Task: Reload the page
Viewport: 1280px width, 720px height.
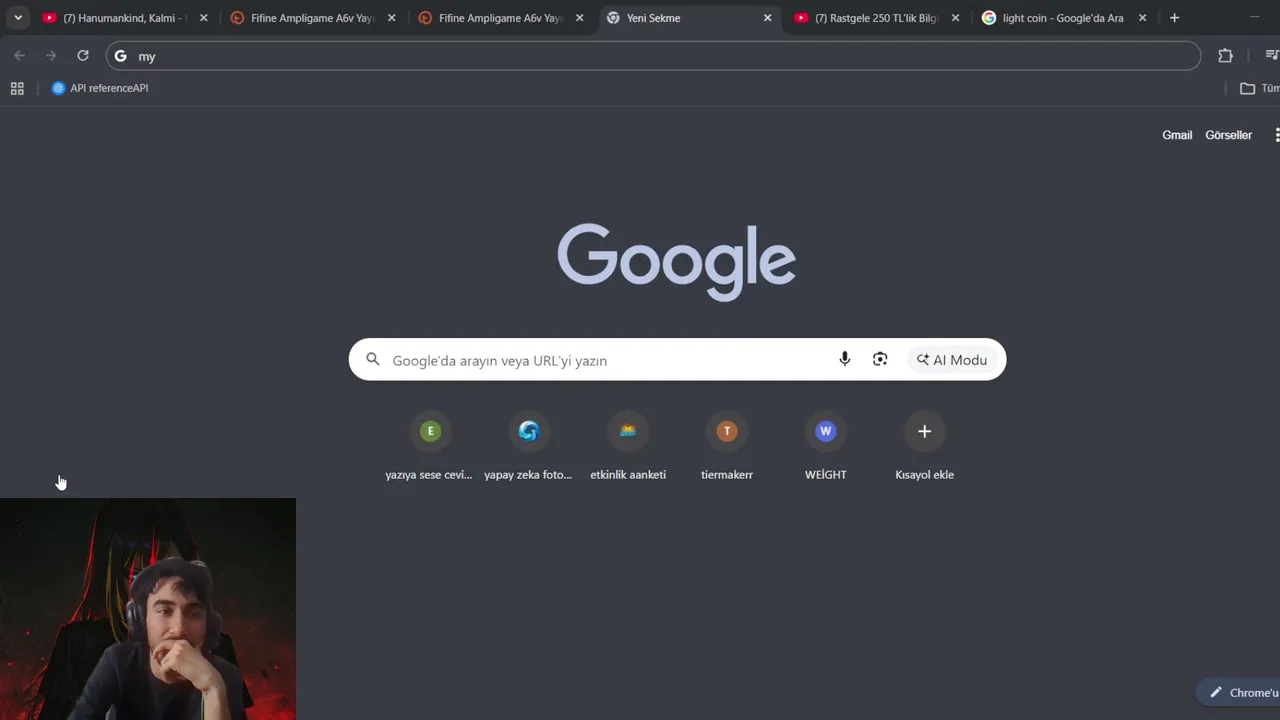Action: tap(83, 56)
